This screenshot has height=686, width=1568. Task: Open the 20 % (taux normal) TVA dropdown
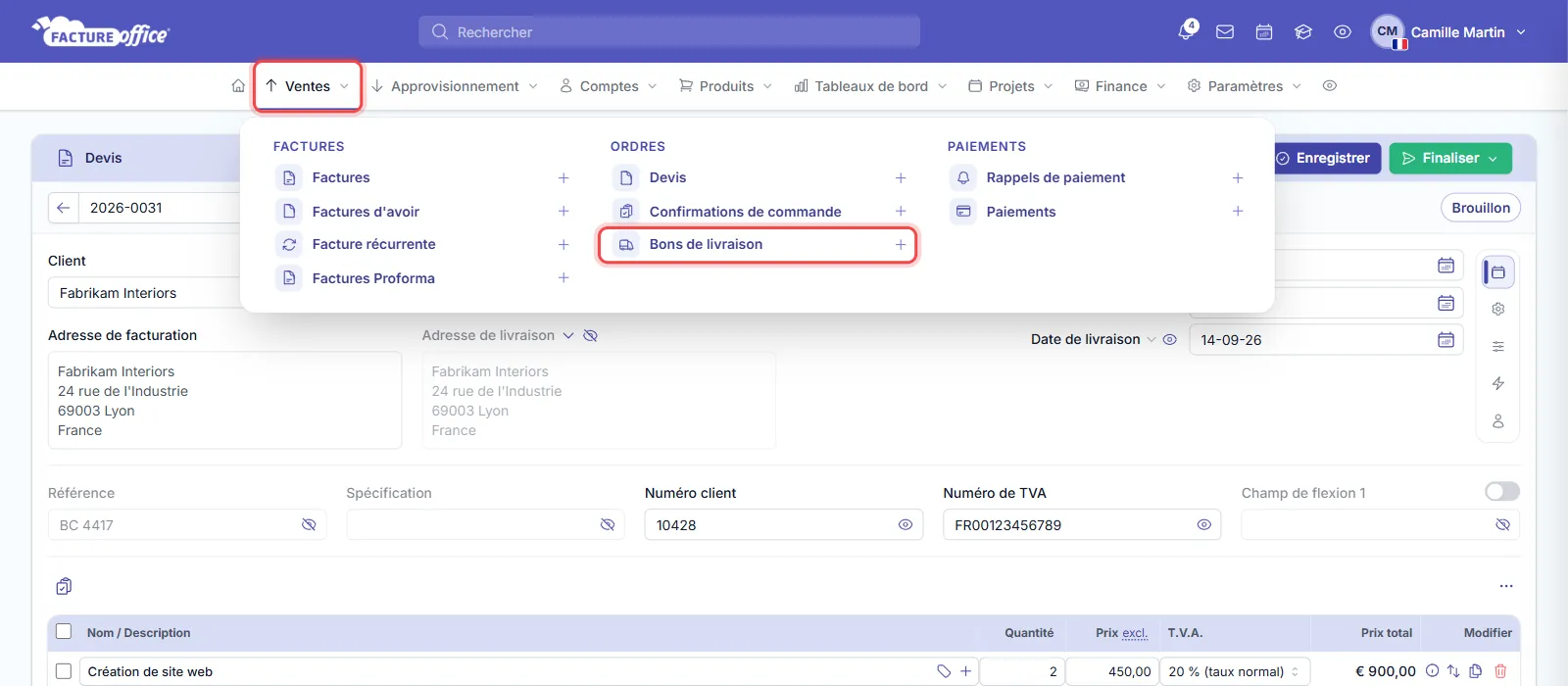pos(1235,671)
